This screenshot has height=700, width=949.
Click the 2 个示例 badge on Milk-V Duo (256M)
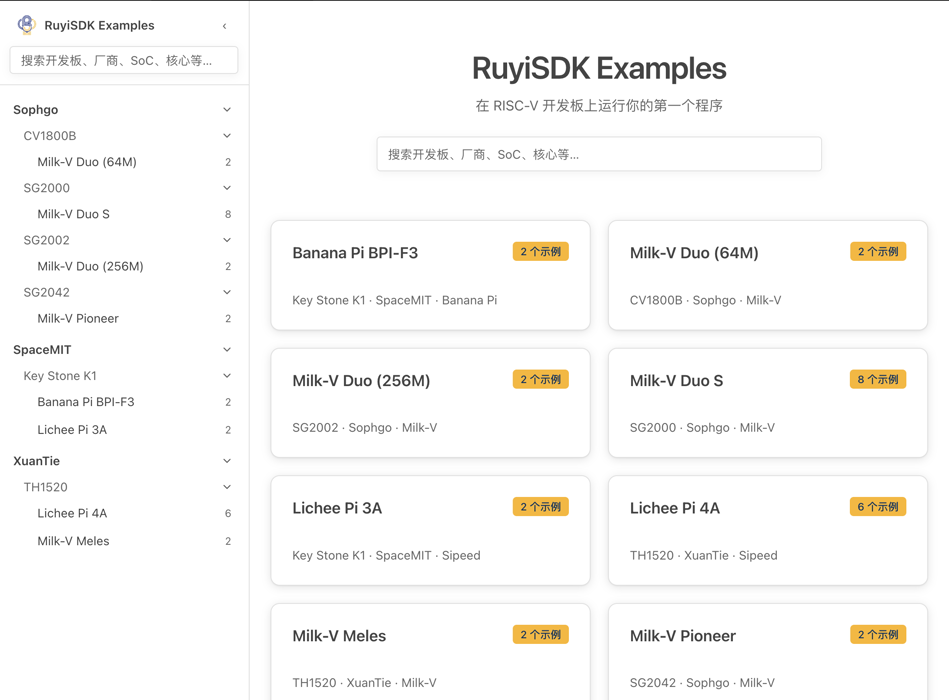pyautogui.click(x=540, y=379)
